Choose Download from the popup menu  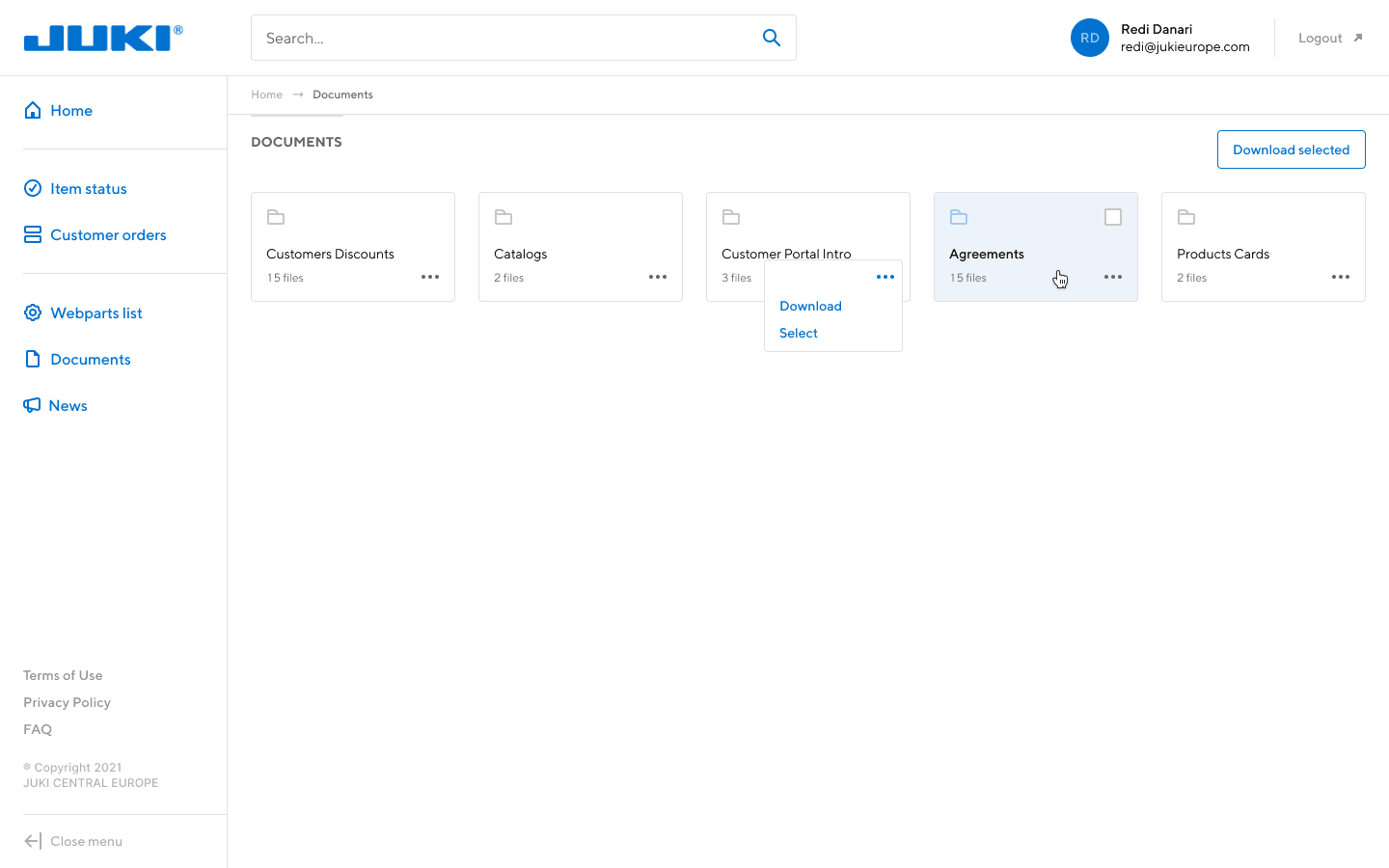[x=810, y=306]
